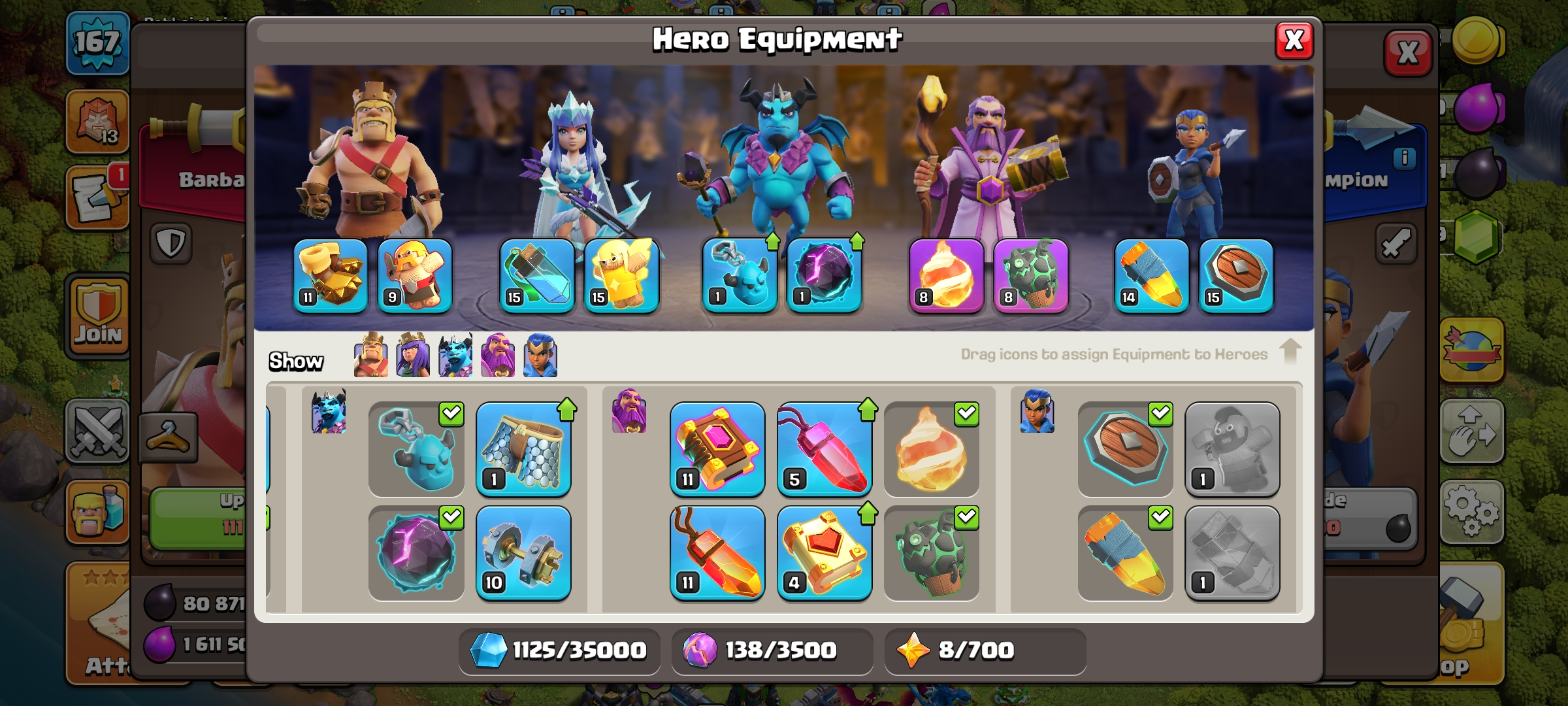Tap the Royal Champion's Seeking Shield slot level 15
1568x706 pixels.
(1236, 276)
